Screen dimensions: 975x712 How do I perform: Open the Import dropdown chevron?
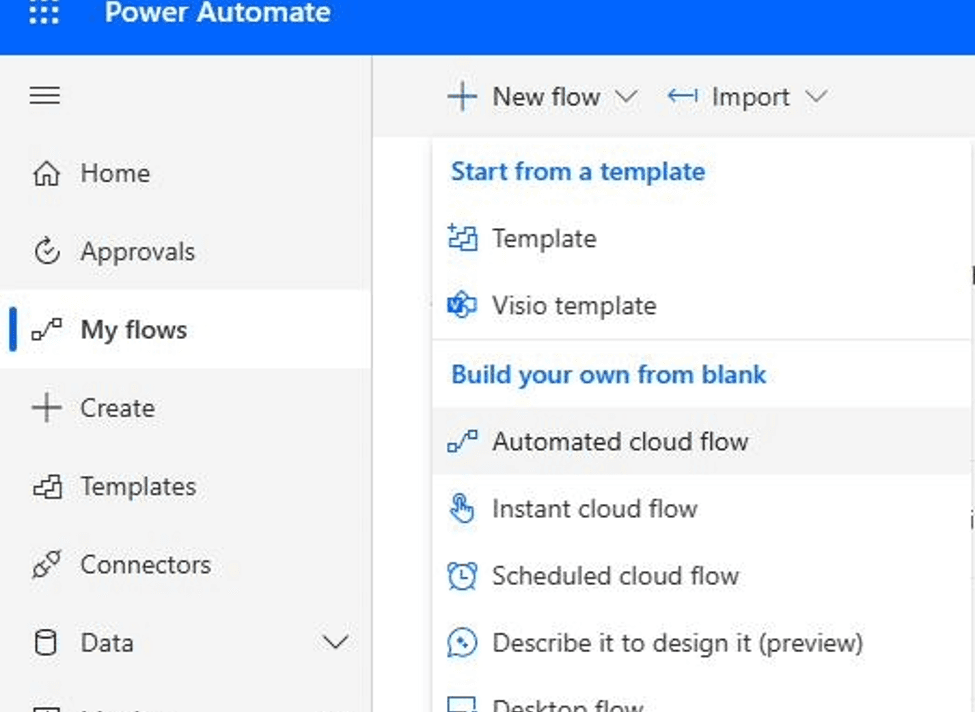816,97
